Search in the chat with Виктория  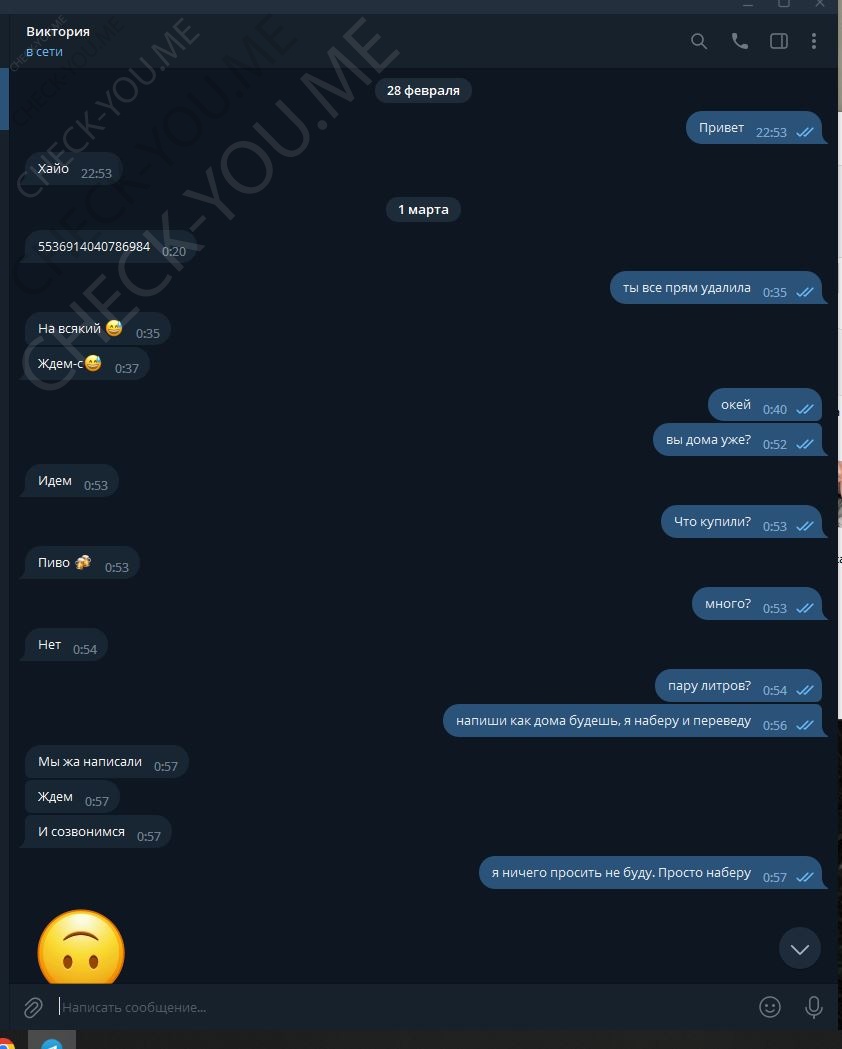pos(699,41)
